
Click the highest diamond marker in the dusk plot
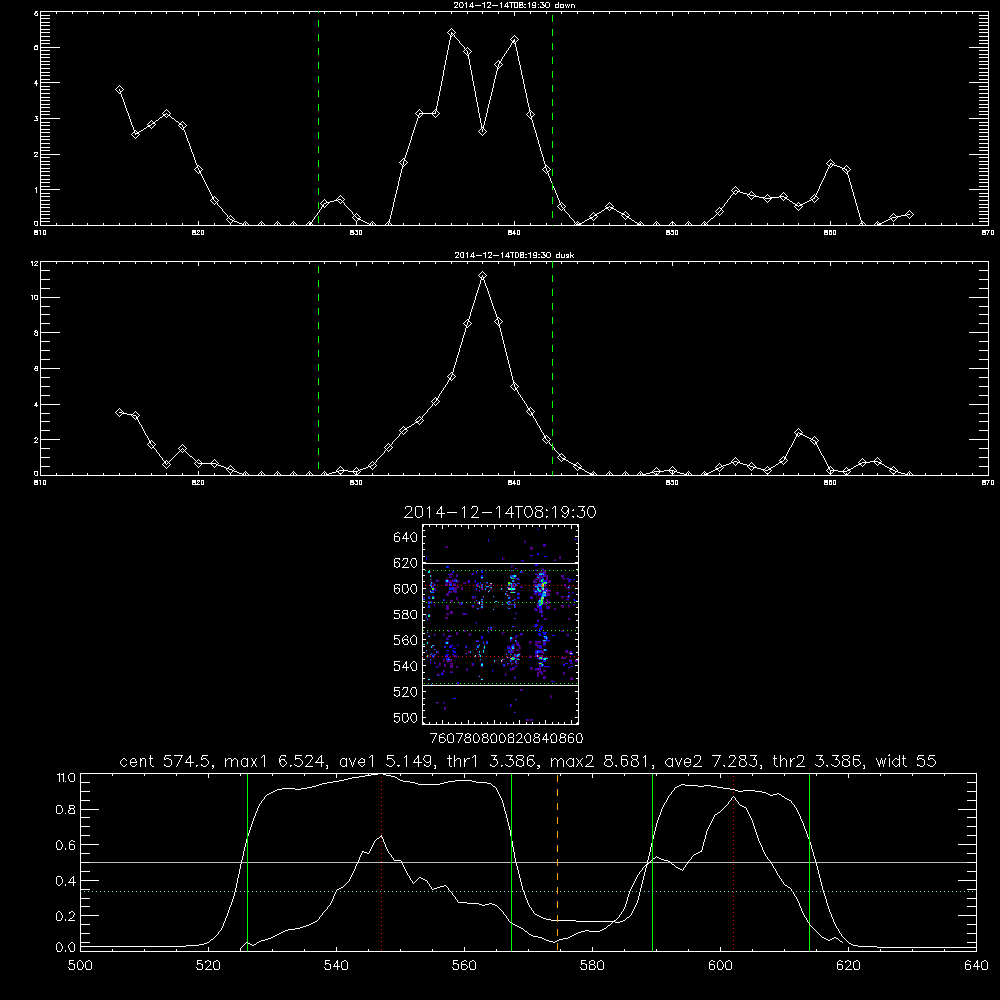coord(483,276)
